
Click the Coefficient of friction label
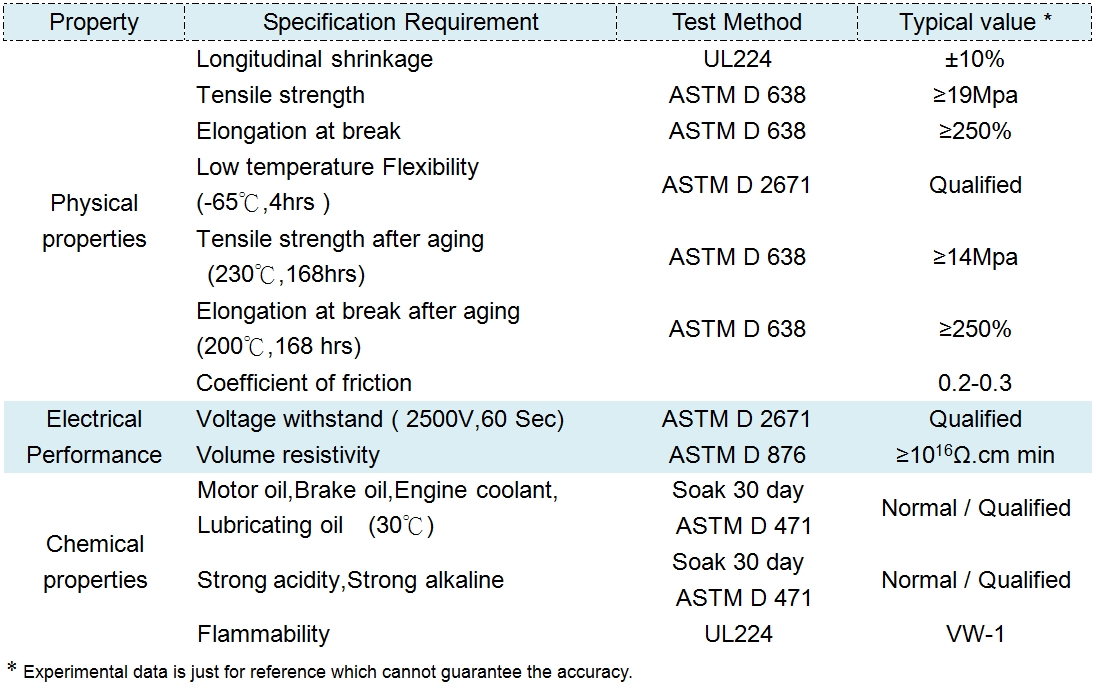pos(304,383)
